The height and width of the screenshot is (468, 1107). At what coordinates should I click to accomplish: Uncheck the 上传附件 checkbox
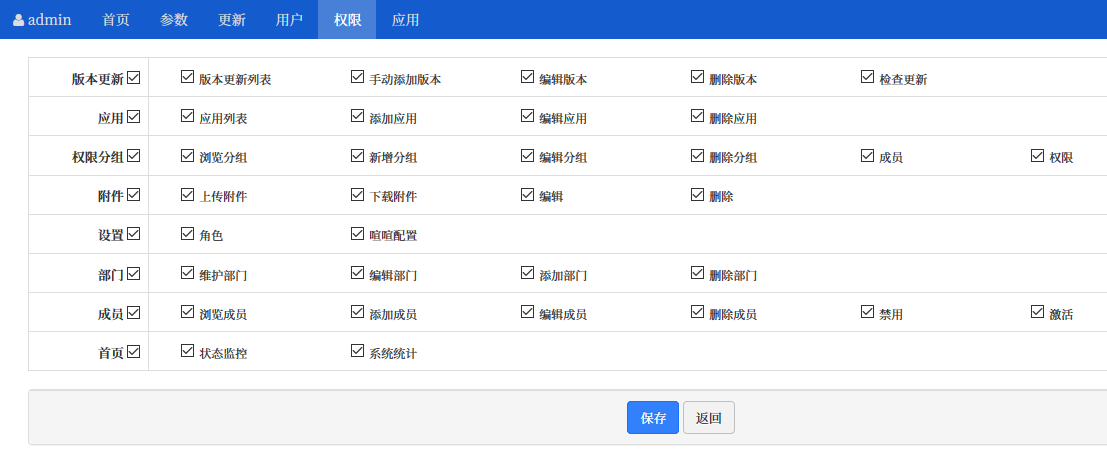coord(188,194)
